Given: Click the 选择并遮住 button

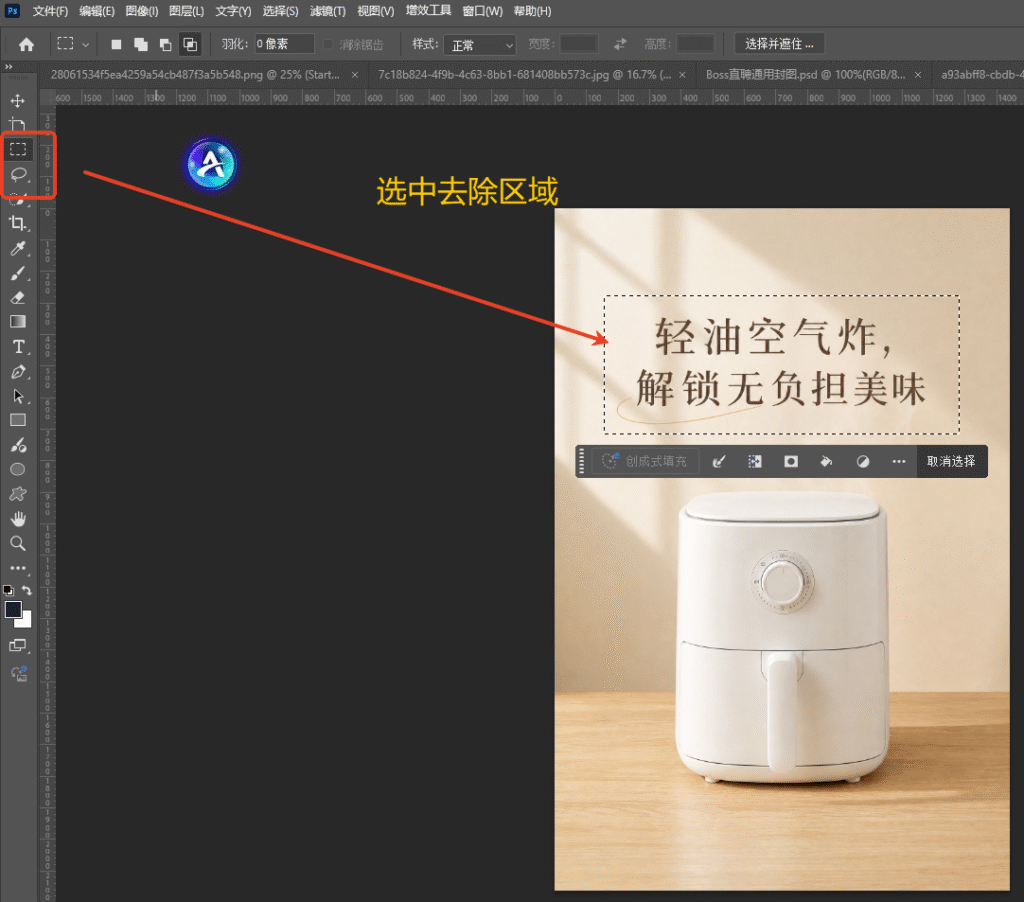Looking at the screenshot, I should [779, 44].
